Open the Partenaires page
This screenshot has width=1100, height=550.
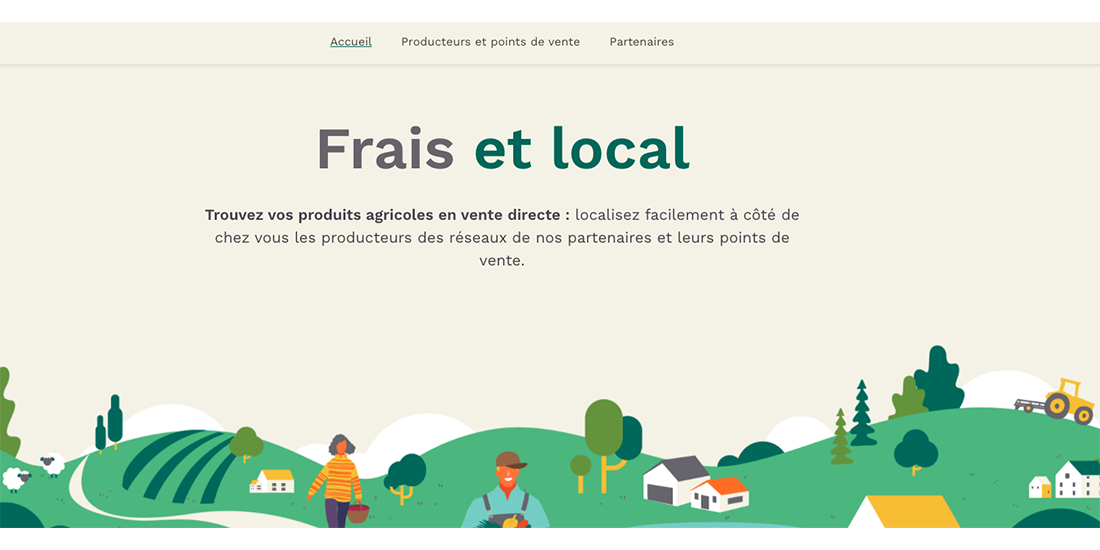coord(641,42)
